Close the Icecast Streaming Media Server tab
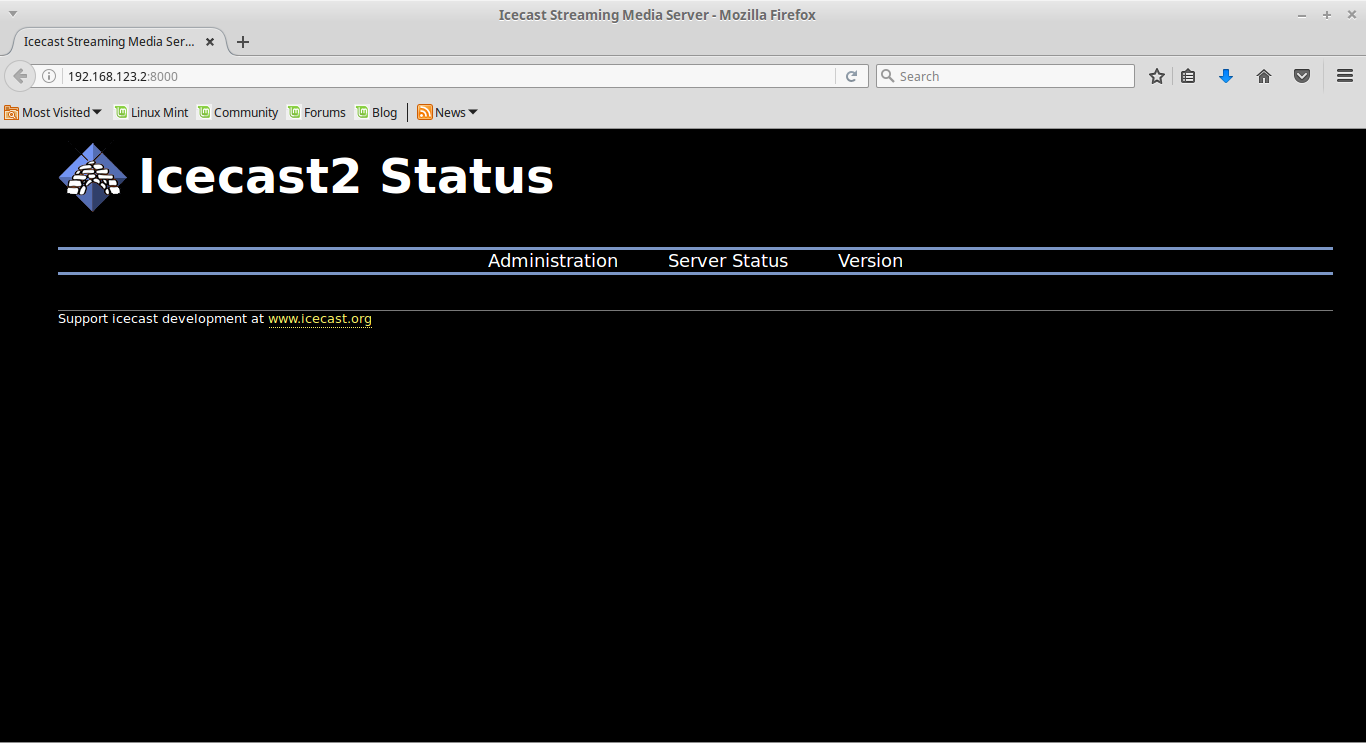The width and height of the screenshot is (1366, 743). tap(210, 42)
